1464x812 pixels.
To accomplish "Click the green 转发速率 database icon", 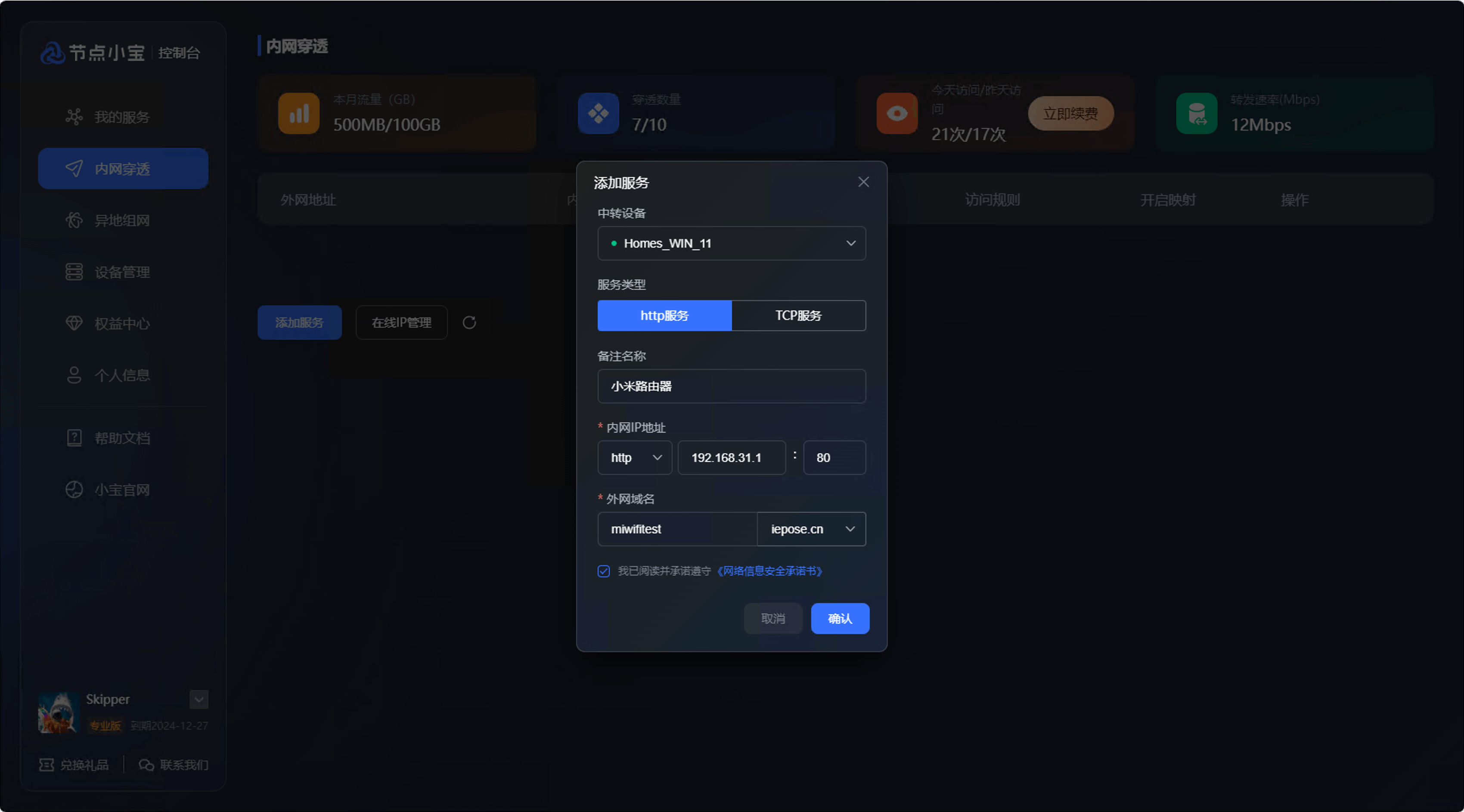I will coord(1197,114).
